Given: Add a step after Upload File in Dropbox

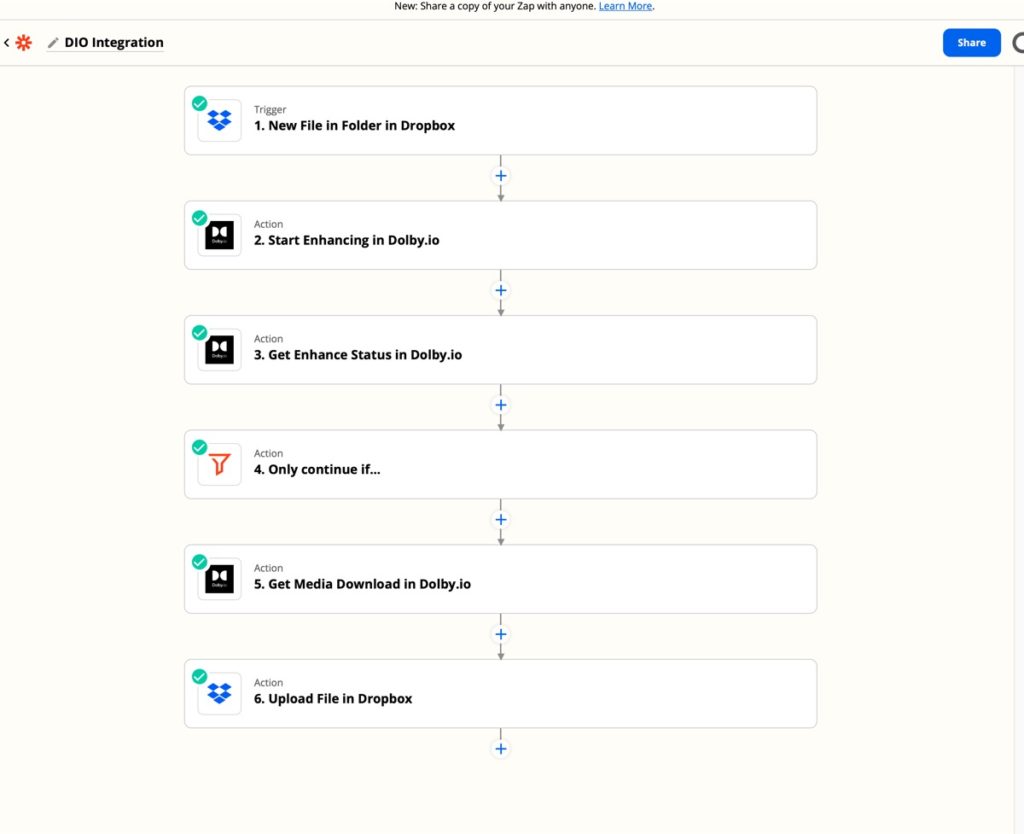Looking at the screenshot, I should pyautogui.click(x=501, y=748).
